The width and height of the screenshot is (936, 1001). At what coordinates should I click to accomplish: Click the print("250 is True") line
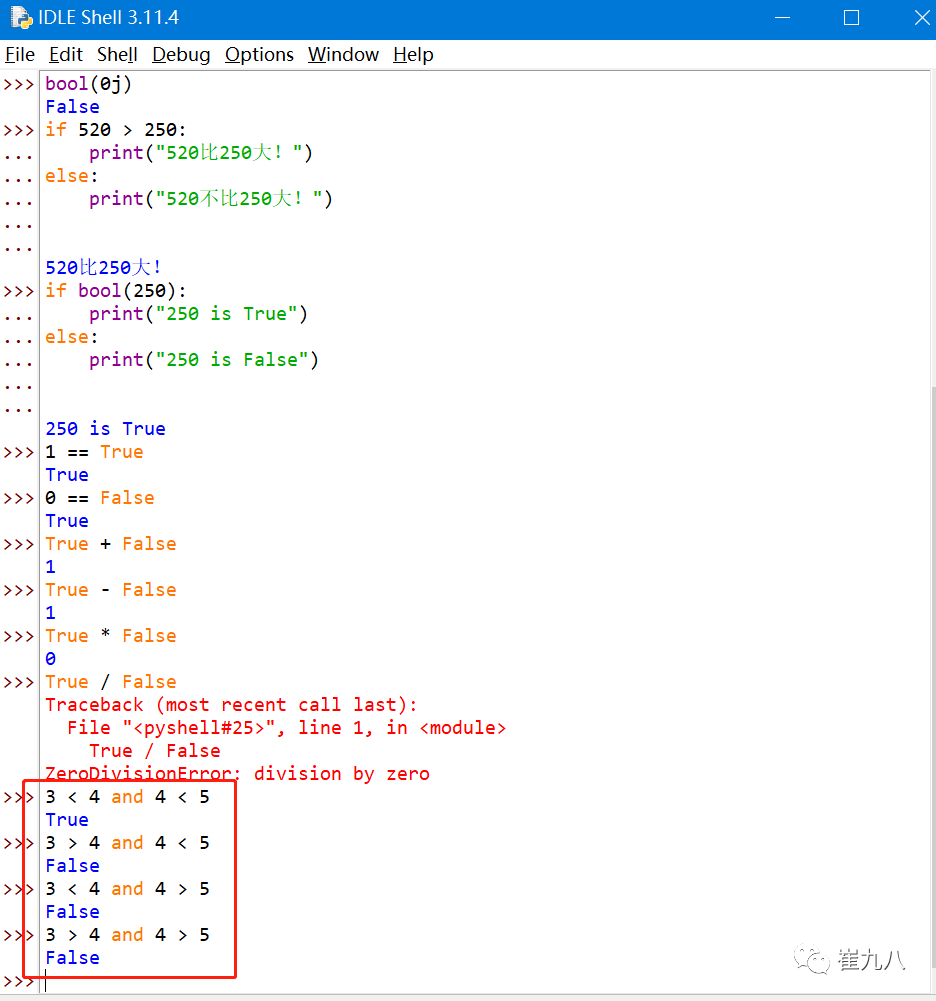coord(198,313)
